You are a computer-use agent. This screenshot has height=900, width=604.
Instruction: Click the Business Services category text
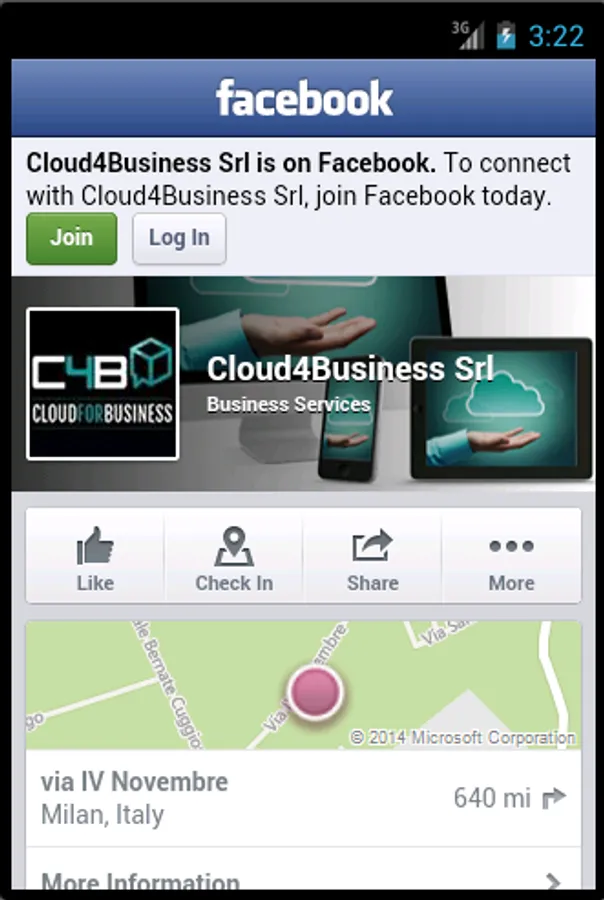click(289, 404)
